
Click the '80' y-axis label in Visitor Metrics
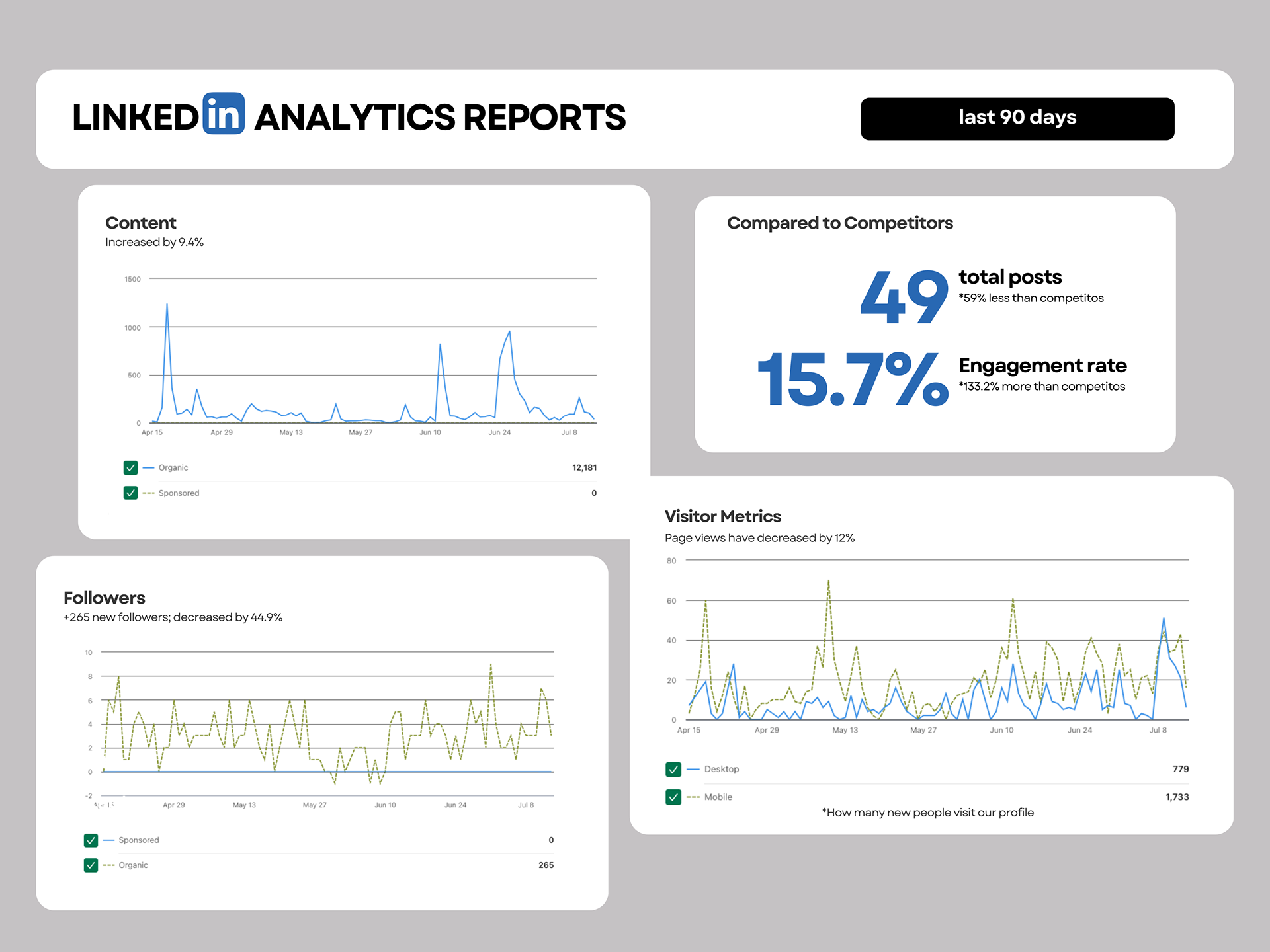pyautogui.click(x=671, y=561)
